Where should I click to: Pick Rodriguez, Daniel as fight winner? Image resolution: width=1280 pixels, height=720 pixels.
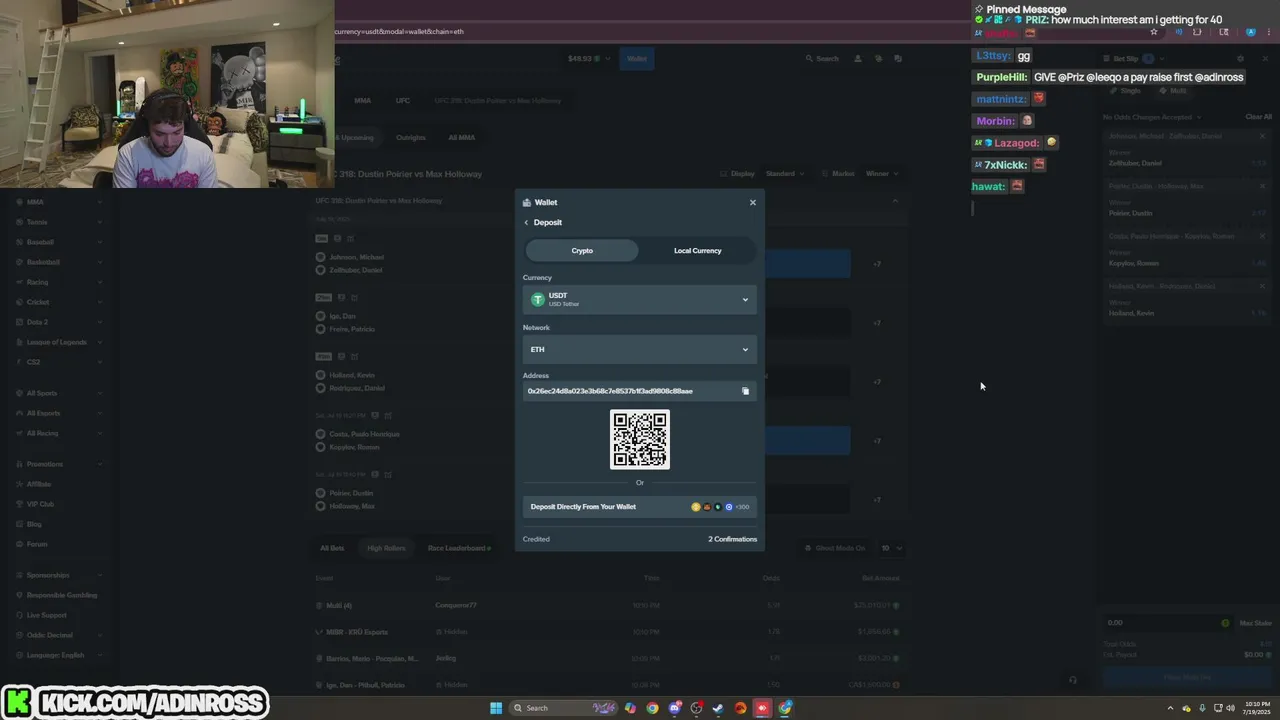click(x=357, y=388)
